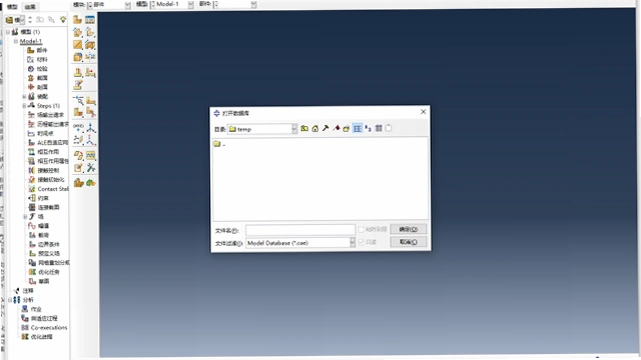The width and height of the screenshot is (641, 360).
Task: Select the Amplitudes tree item
Action: coord(43,226)
